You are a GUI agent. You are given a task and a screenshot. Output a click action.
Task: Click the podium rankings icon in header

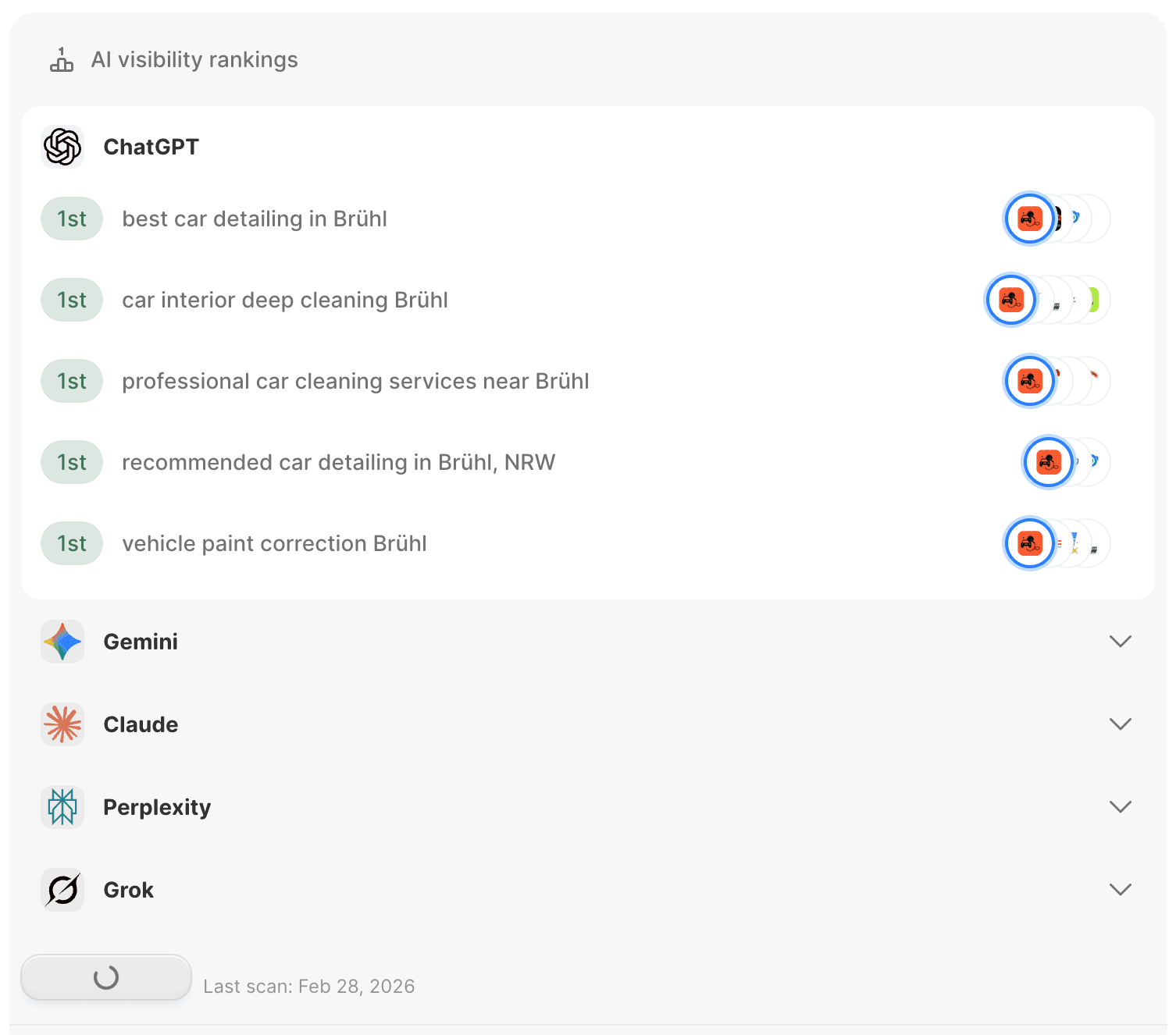coord(62,60)
